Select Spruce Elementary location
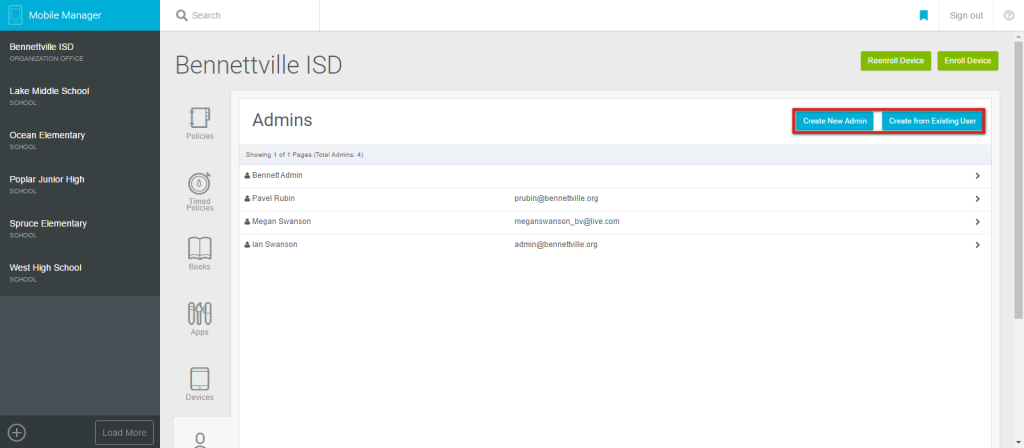 pyautogui.click(x=80, y=229)
